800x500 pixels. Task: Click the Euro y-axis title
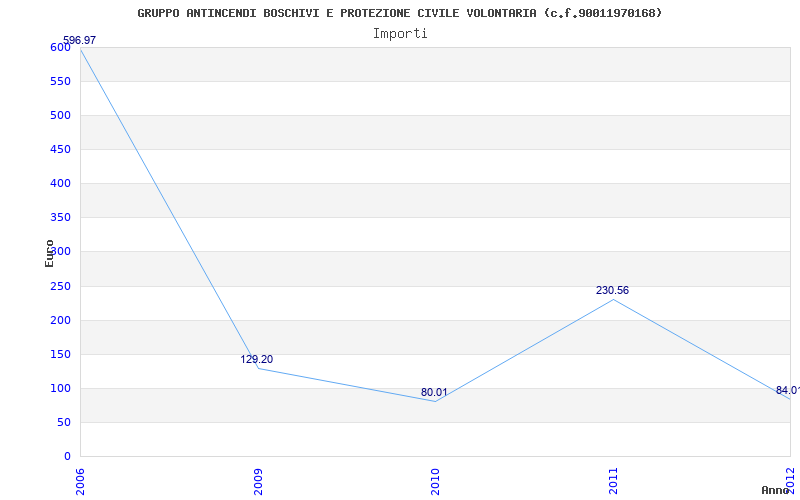(49, 253)
